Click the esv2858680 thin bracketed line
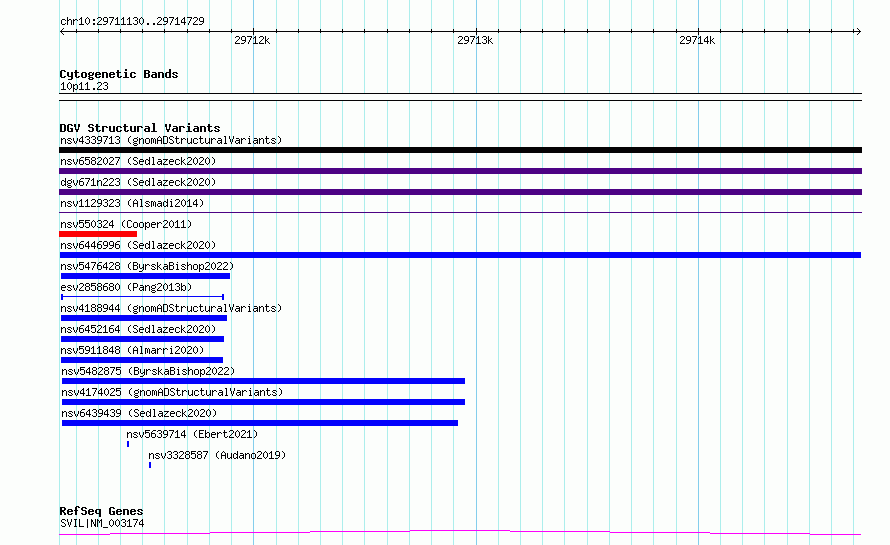This screenshot has height=545, width=890. [142, 297]
